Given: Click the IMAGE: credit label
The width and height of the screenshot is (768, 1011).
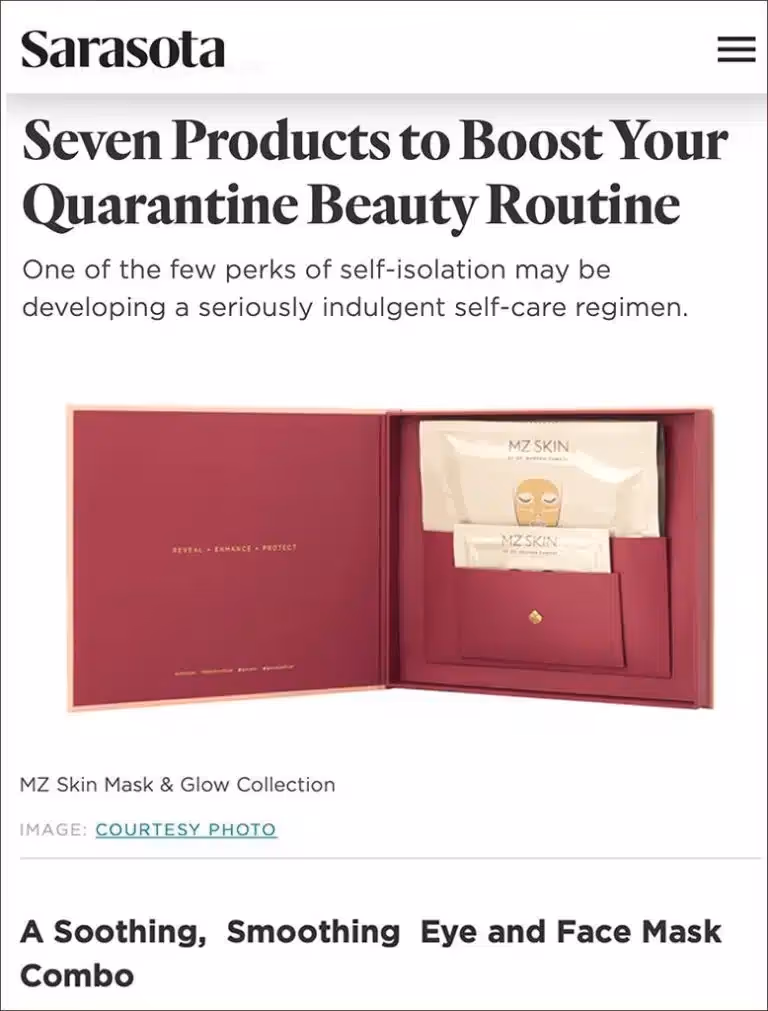Looking at the screenshot, I should coord(54,829).
